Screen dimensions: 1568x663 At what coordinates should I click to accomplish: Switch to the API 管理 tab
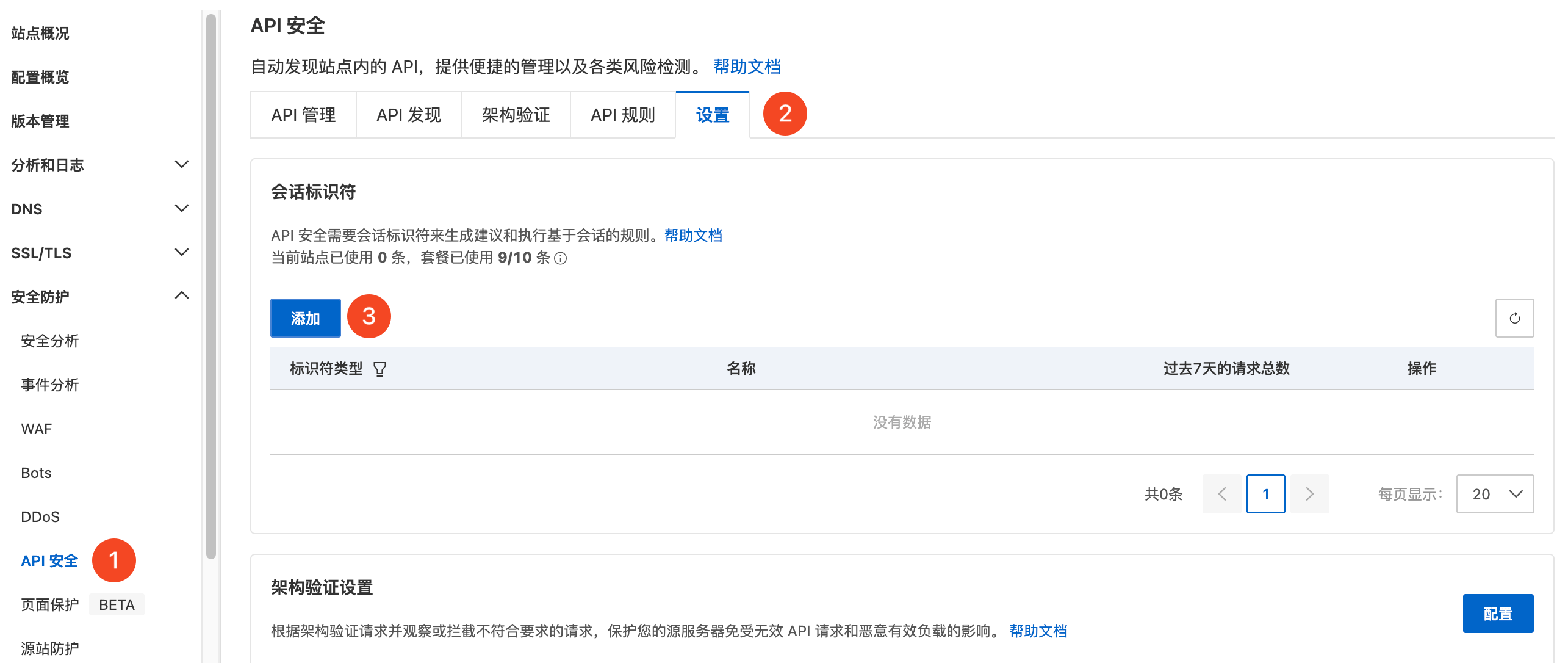[x=303, y=115]
